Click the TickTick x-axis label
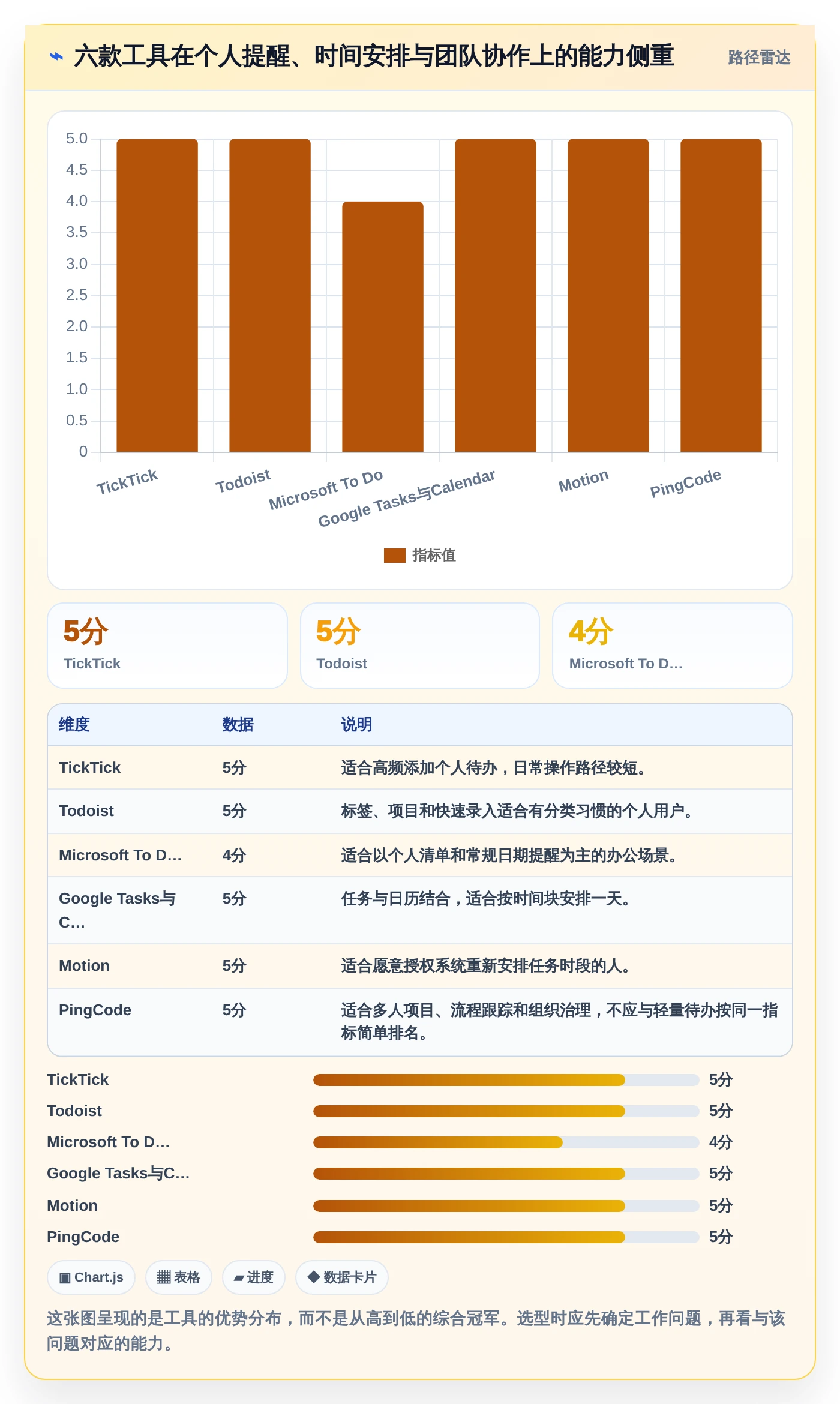 127,482
